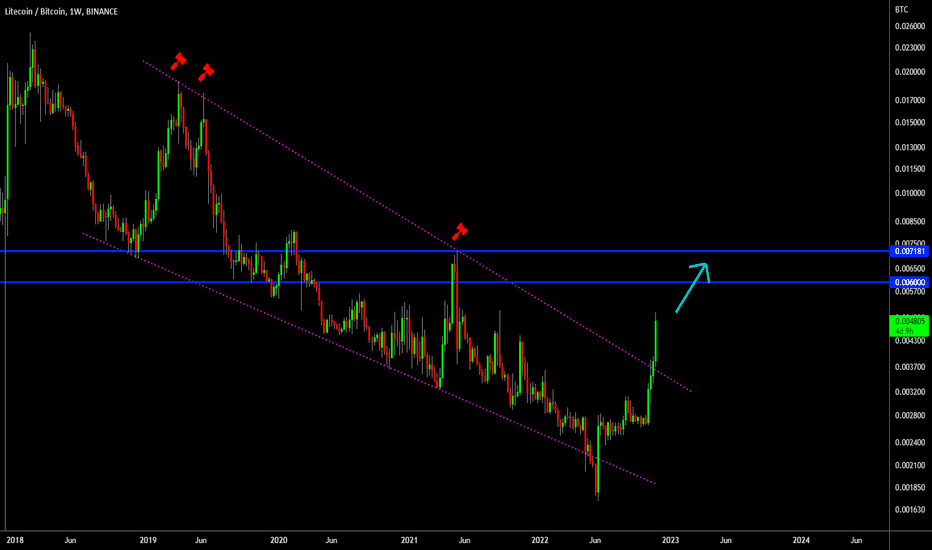Viewport: 932px width, 550px height.
Task: Click the 0.023000 price axis label
Action: point(910,48)
